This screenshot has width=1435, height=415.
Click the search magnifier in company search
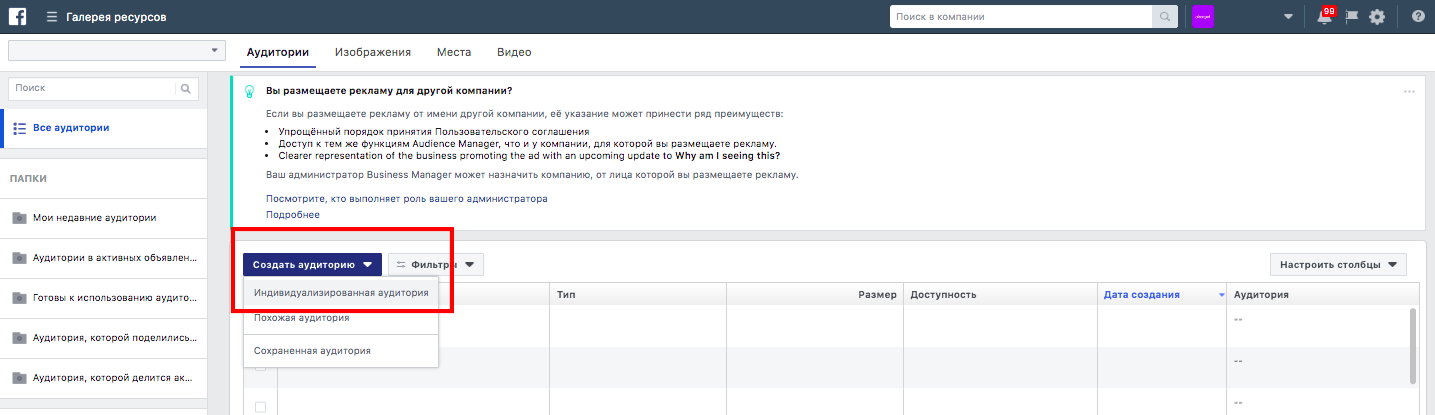pyautogui.click(x=1165, y=17)
